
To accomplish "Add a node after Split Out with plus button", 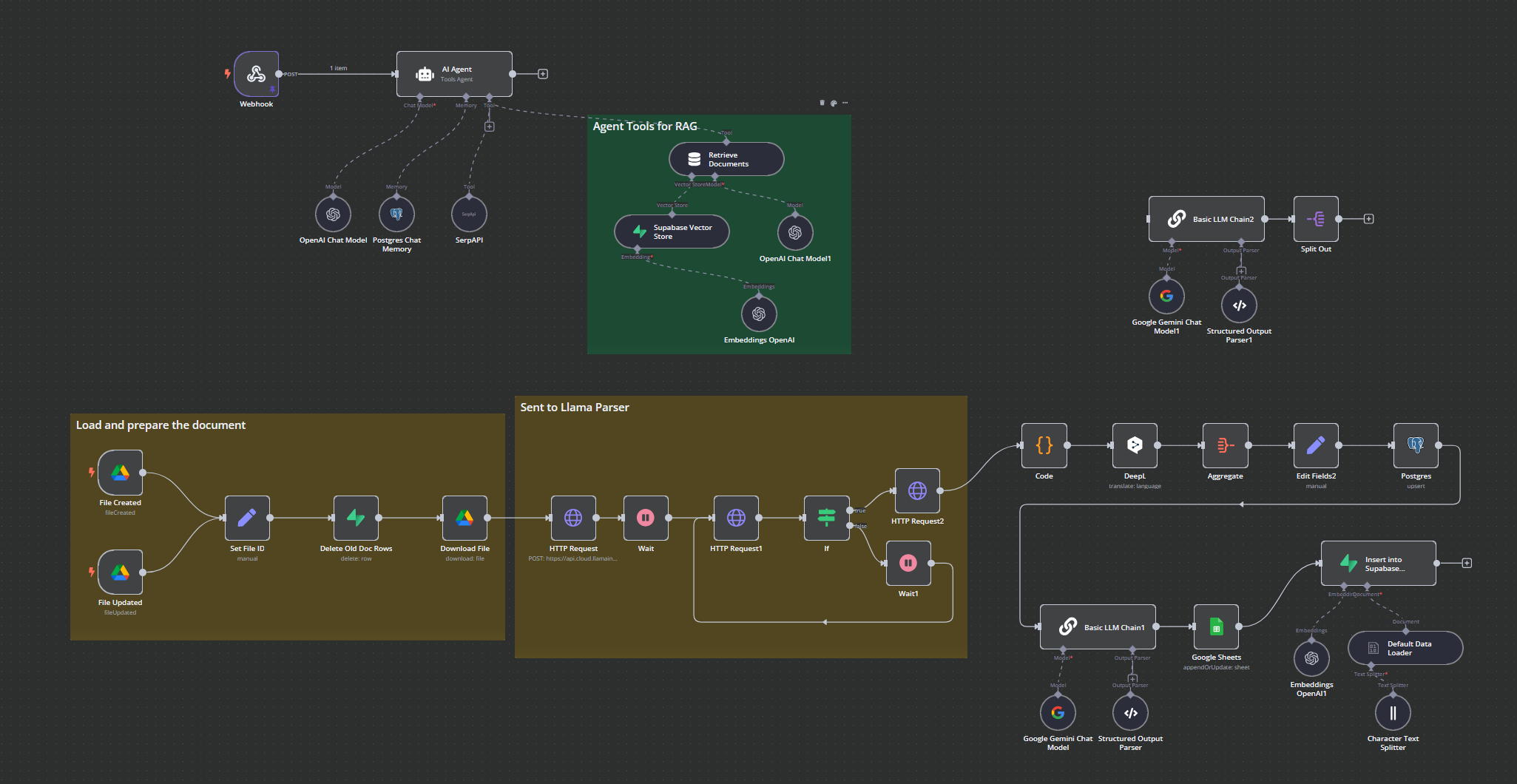I will click(x=1368, y=218).
